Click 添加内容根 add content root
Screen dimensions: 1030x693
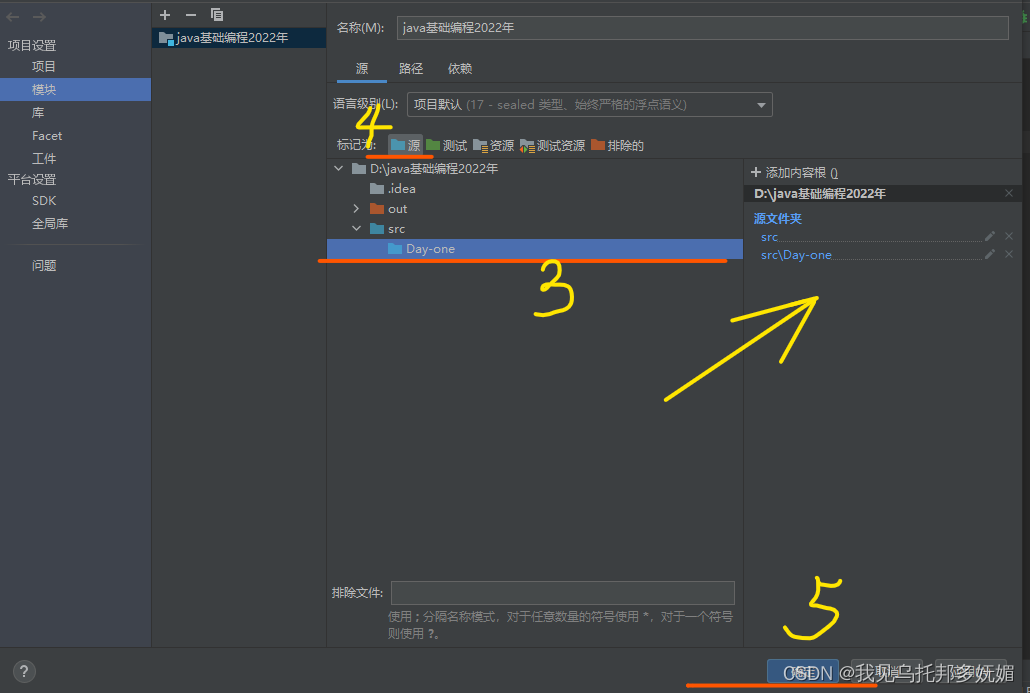pyautogui.click(x=794, y=173)
